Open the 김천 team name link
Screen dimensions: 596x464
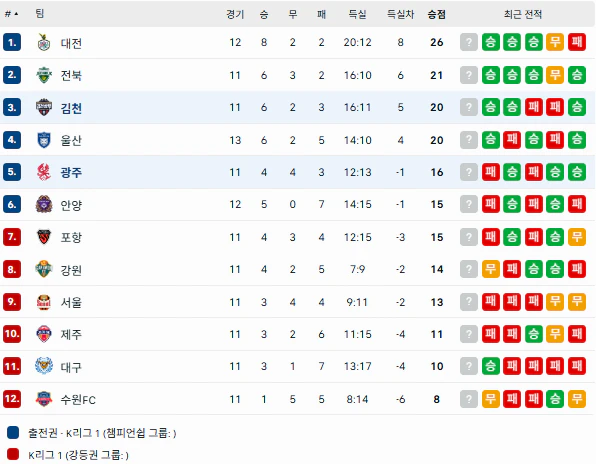71,108
